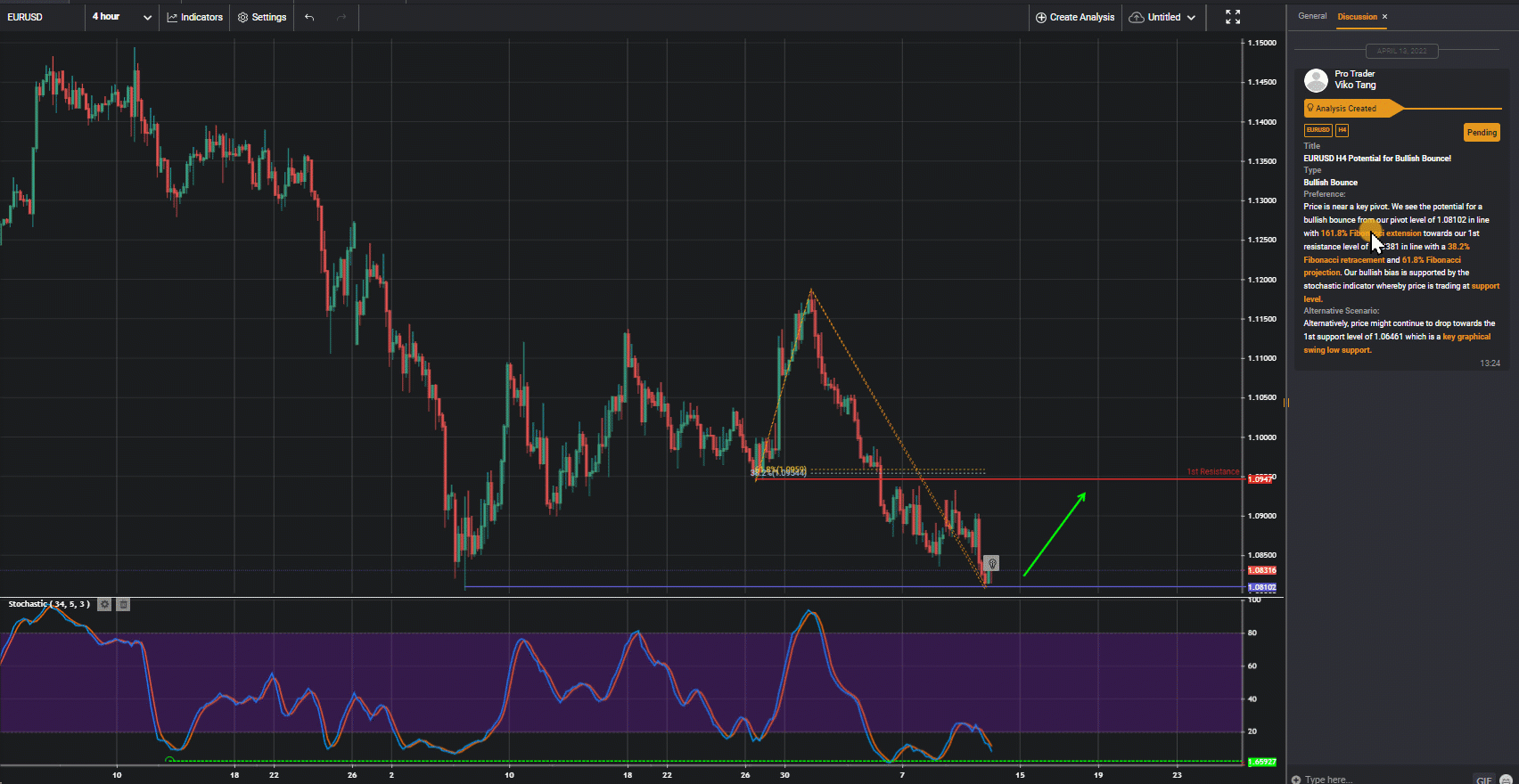
Task: Open Stochastic indicator settings gear
Action: point(104,604)
